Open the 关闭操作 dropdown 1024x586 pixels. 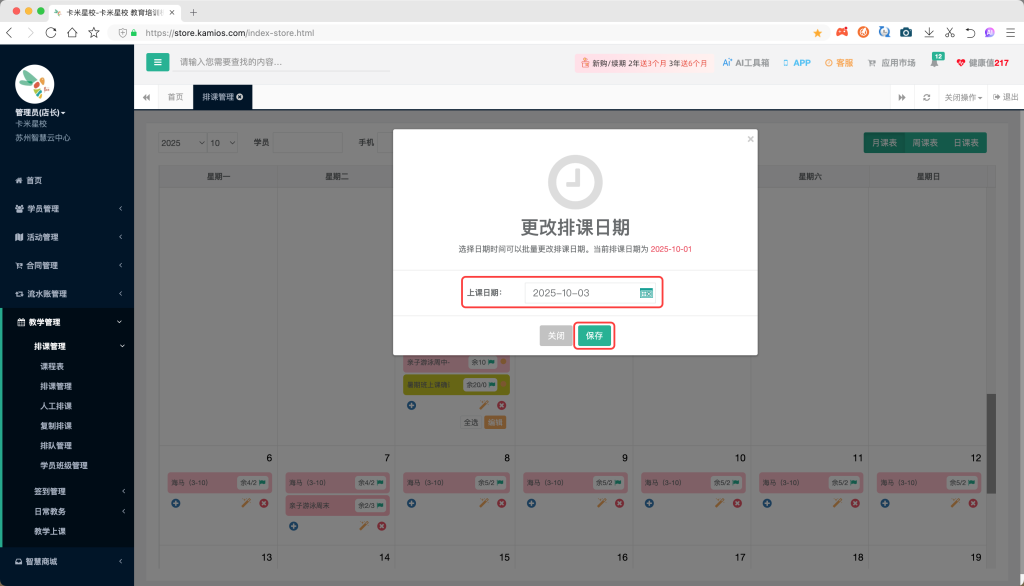coord(963,97)
